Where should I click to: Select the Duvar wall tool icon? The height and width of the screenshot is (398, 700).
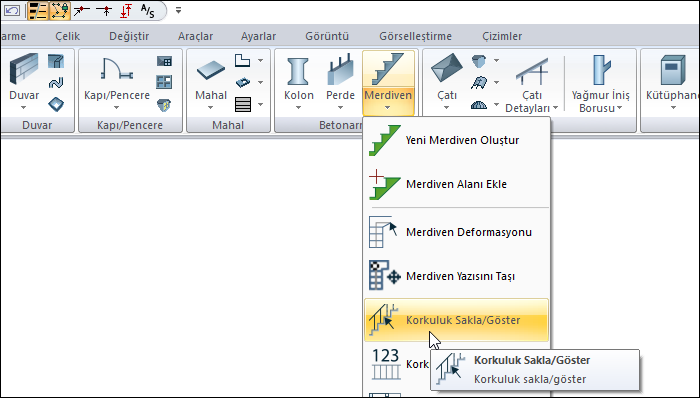(24, 69)
